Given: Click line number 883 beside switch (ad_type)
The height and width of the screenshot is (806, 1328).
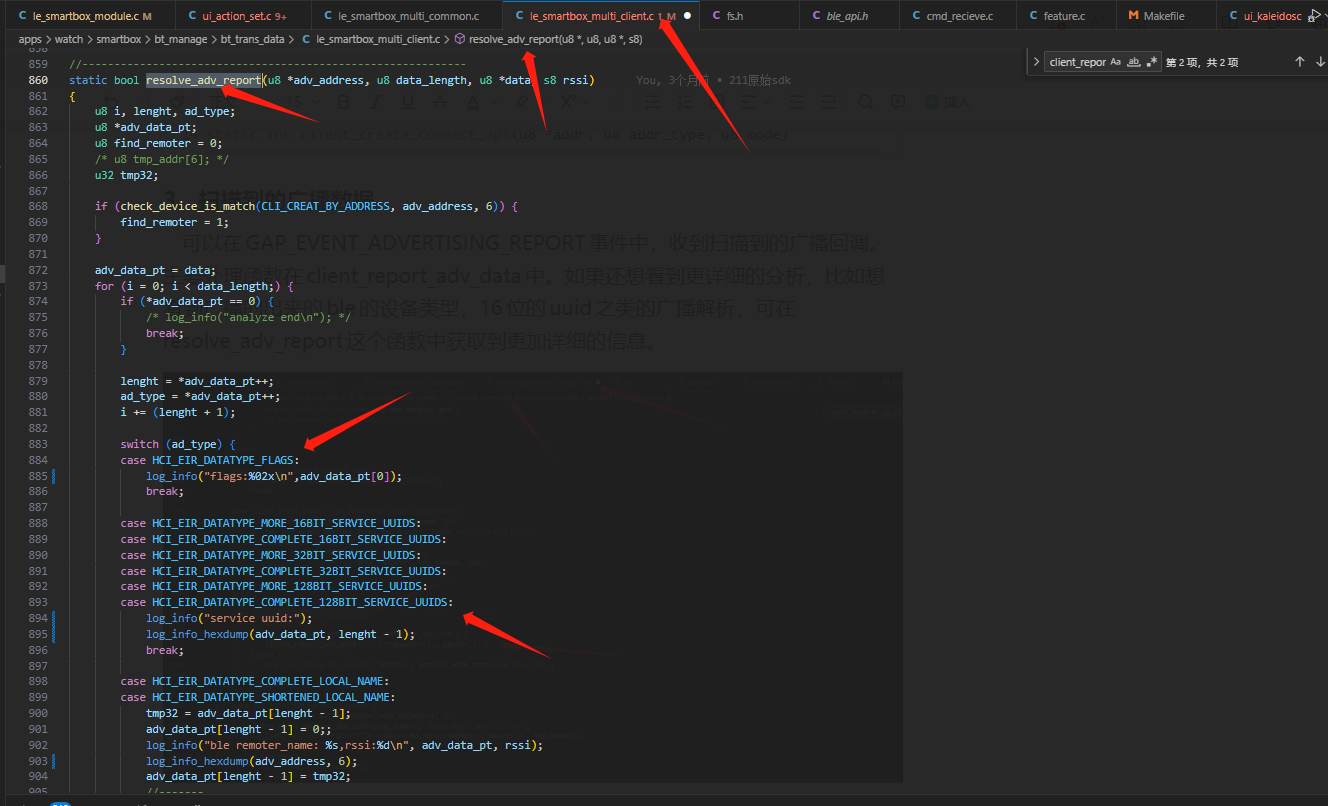Looking at the screenshot, I should pos(38,444).
